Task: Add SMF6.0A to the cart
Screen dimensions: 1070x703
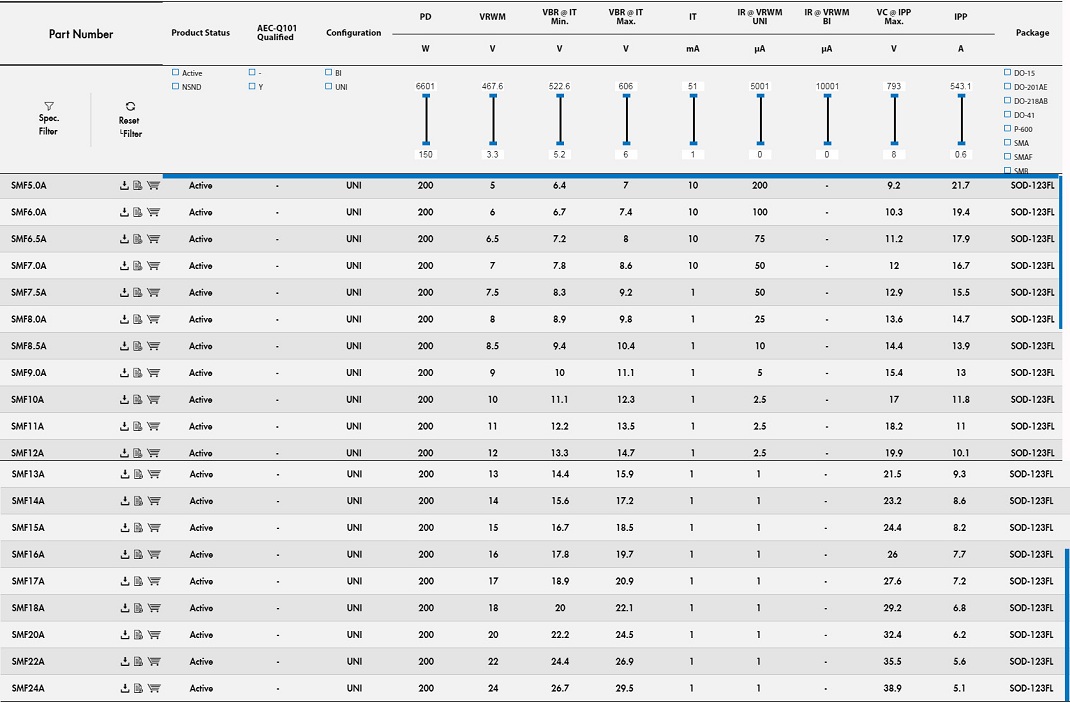Action: pos(153,212)
